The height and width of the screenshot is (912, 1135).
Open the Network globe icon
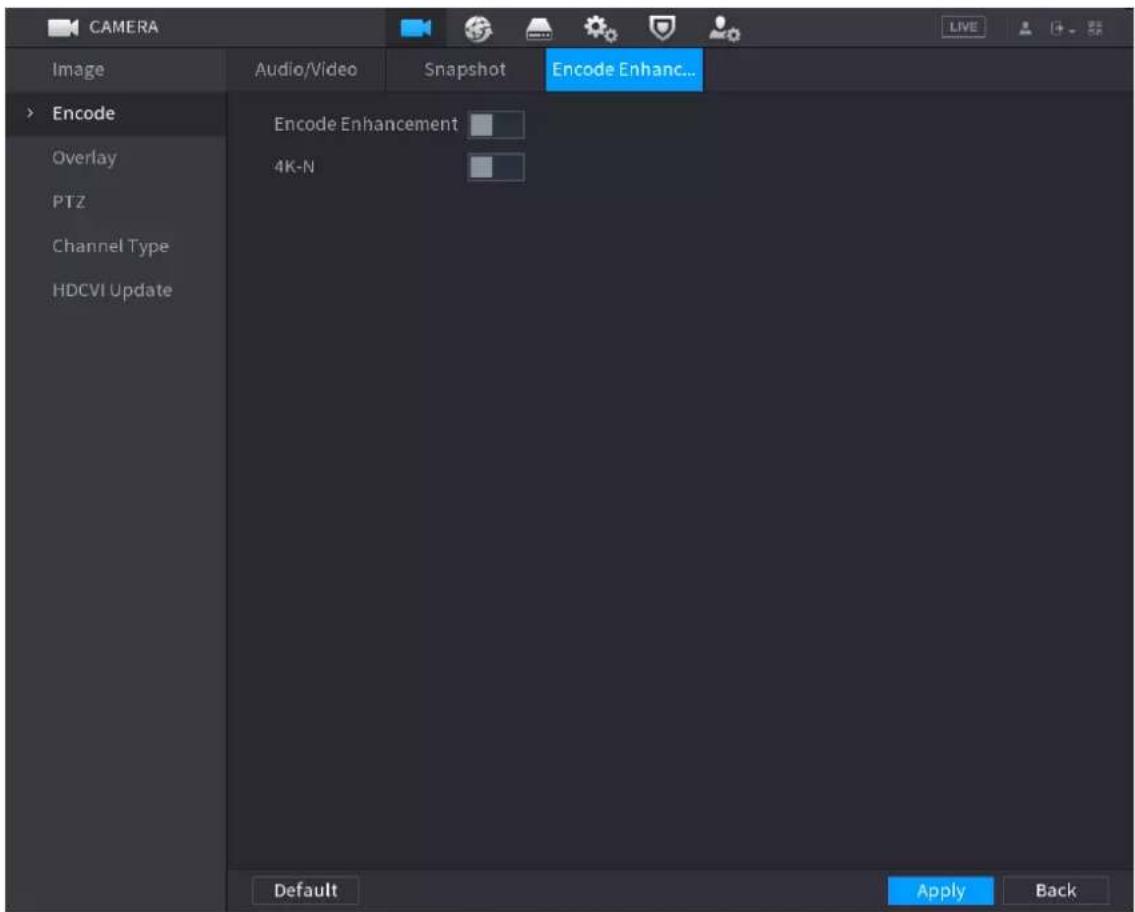pos(478,29)
